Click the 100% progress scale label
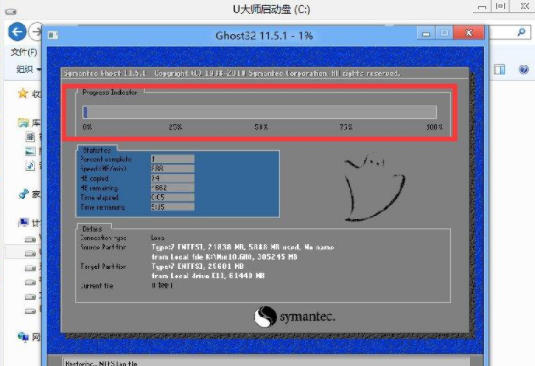 [434, 127]
